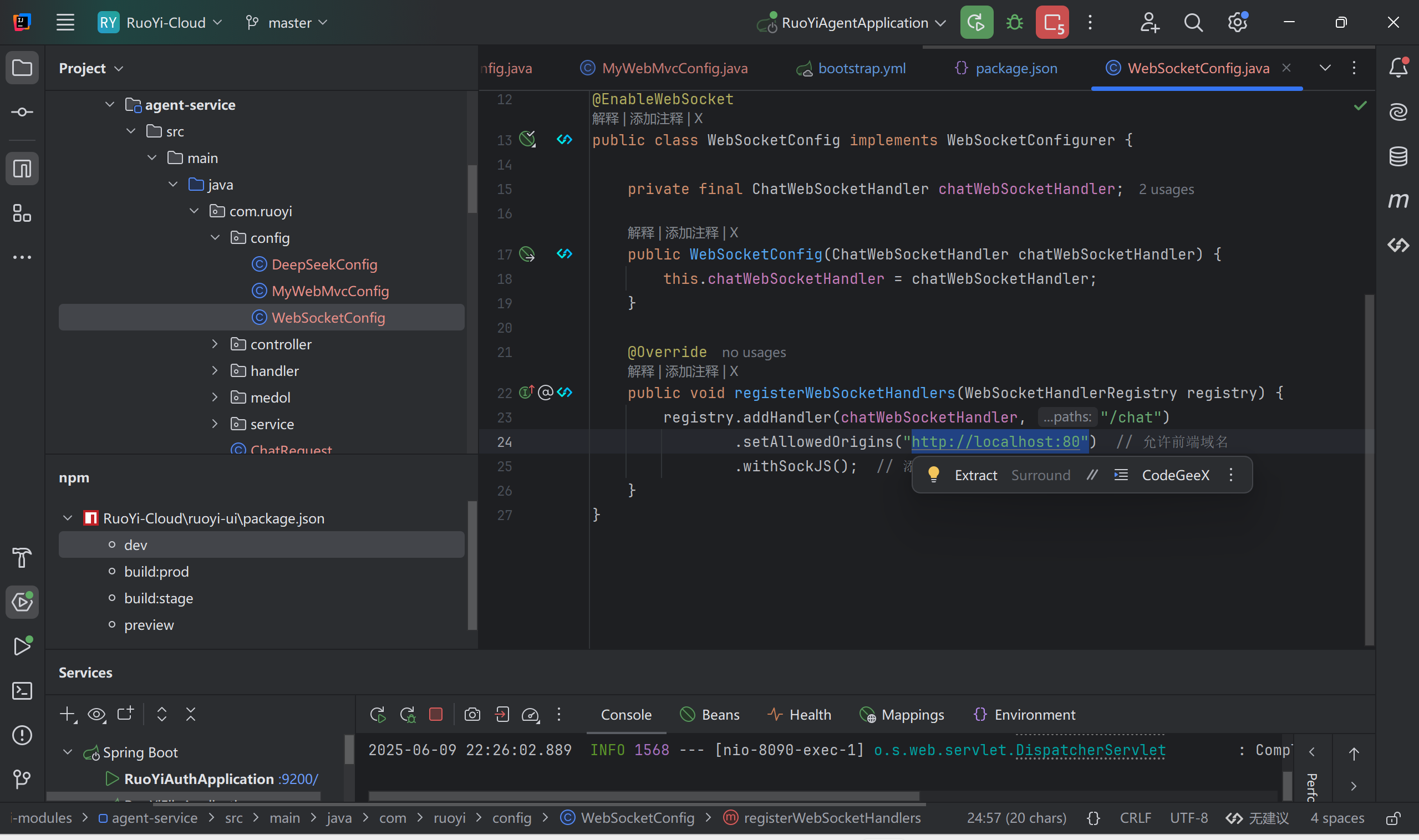
Task: Toggle the Structure tool window button
Action: 22,213
